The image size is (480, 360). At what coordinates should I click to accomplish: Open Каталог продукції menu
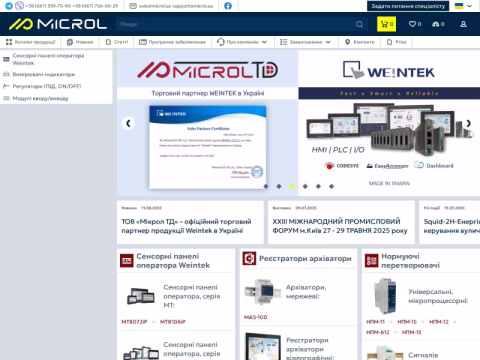[x=31, y=42]
